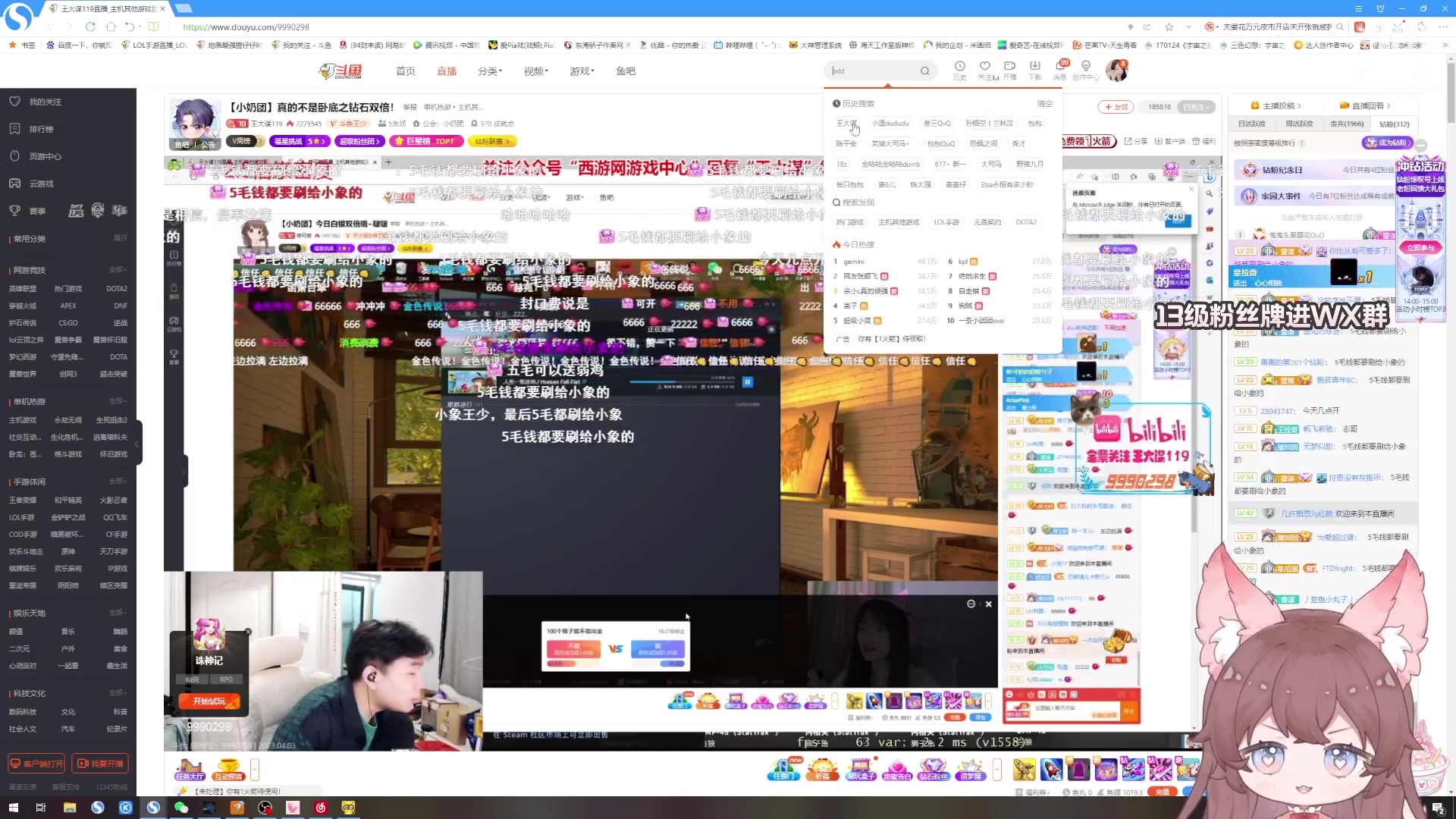Click the + 友邻 button
The height and width of the screenshot is (819, 1456).
pos(1116,107)
